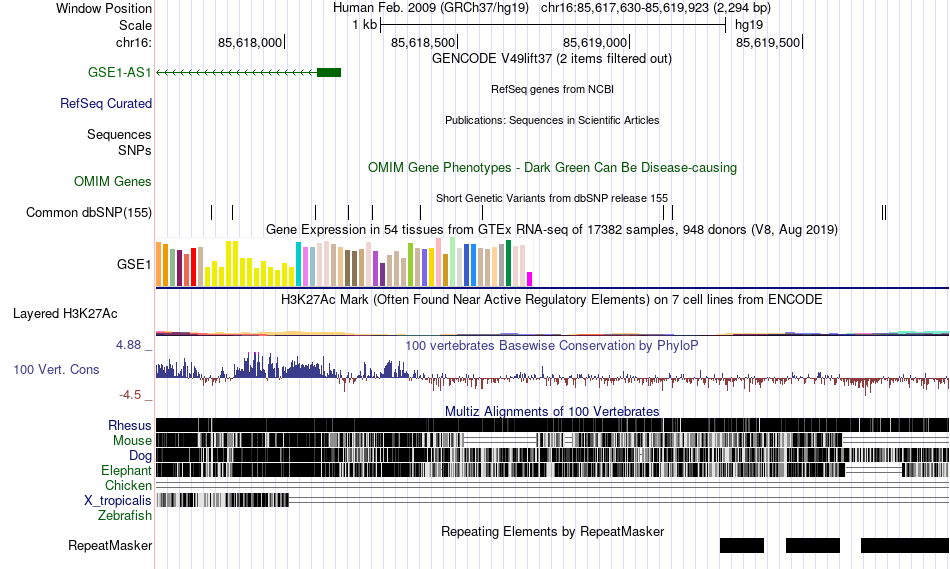Image resolution: width=950 pixels, height=569 pixels.
Task: Select the Zebrafish alignment label
Action: tap(125, 516)
